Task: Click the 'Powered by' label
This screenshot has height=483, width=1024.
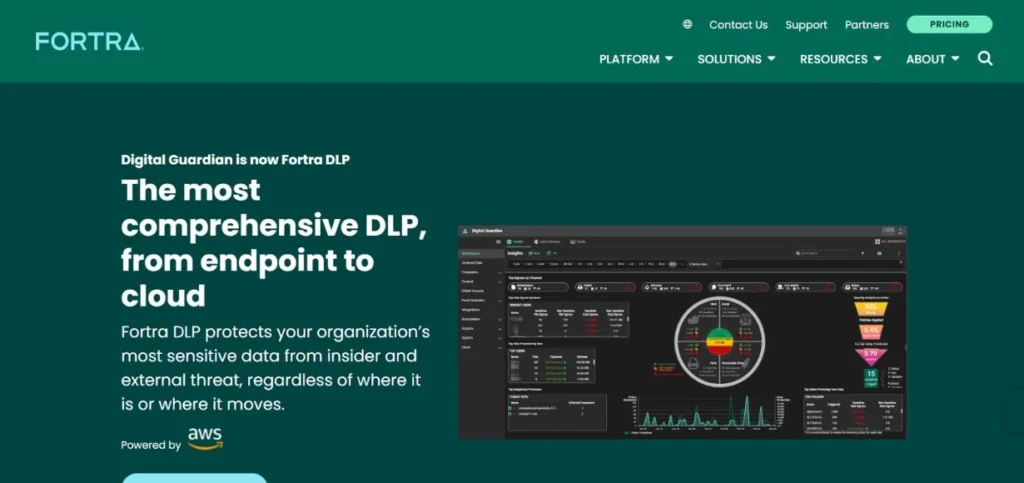Action: click(x=151, y=445)
